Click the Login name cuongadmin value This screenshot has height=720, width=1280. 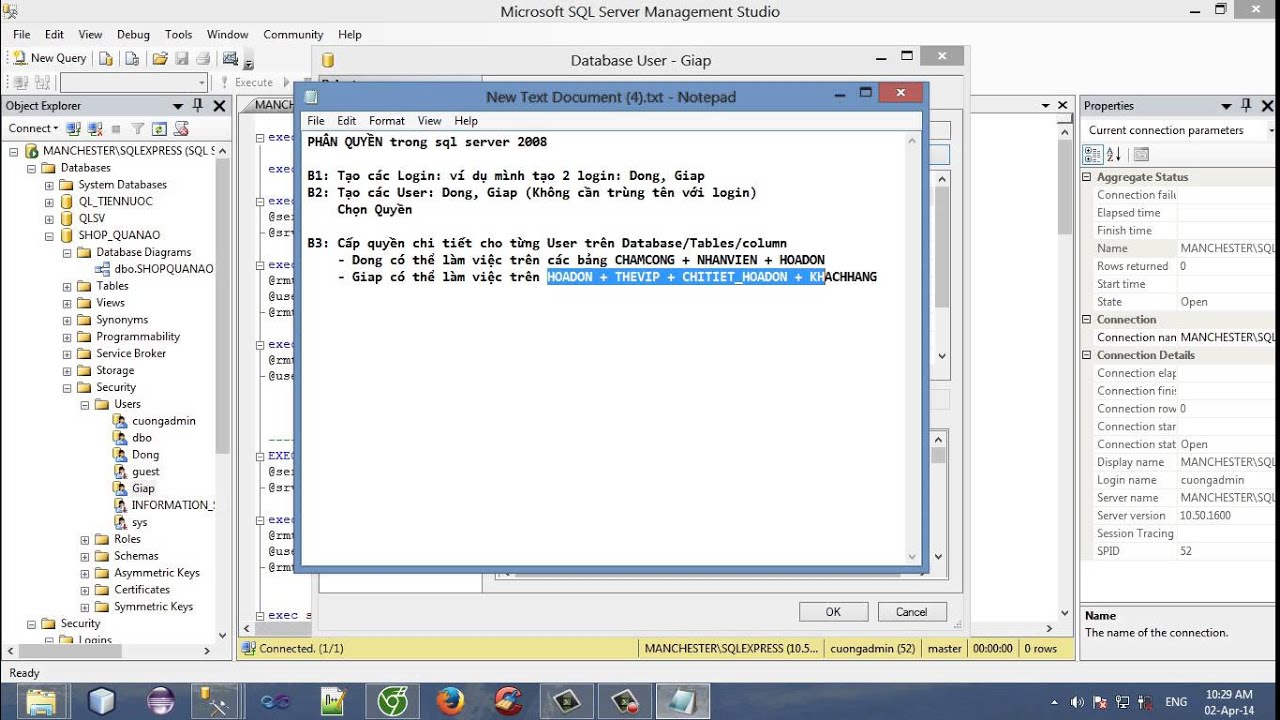(x=1212, y=480)
